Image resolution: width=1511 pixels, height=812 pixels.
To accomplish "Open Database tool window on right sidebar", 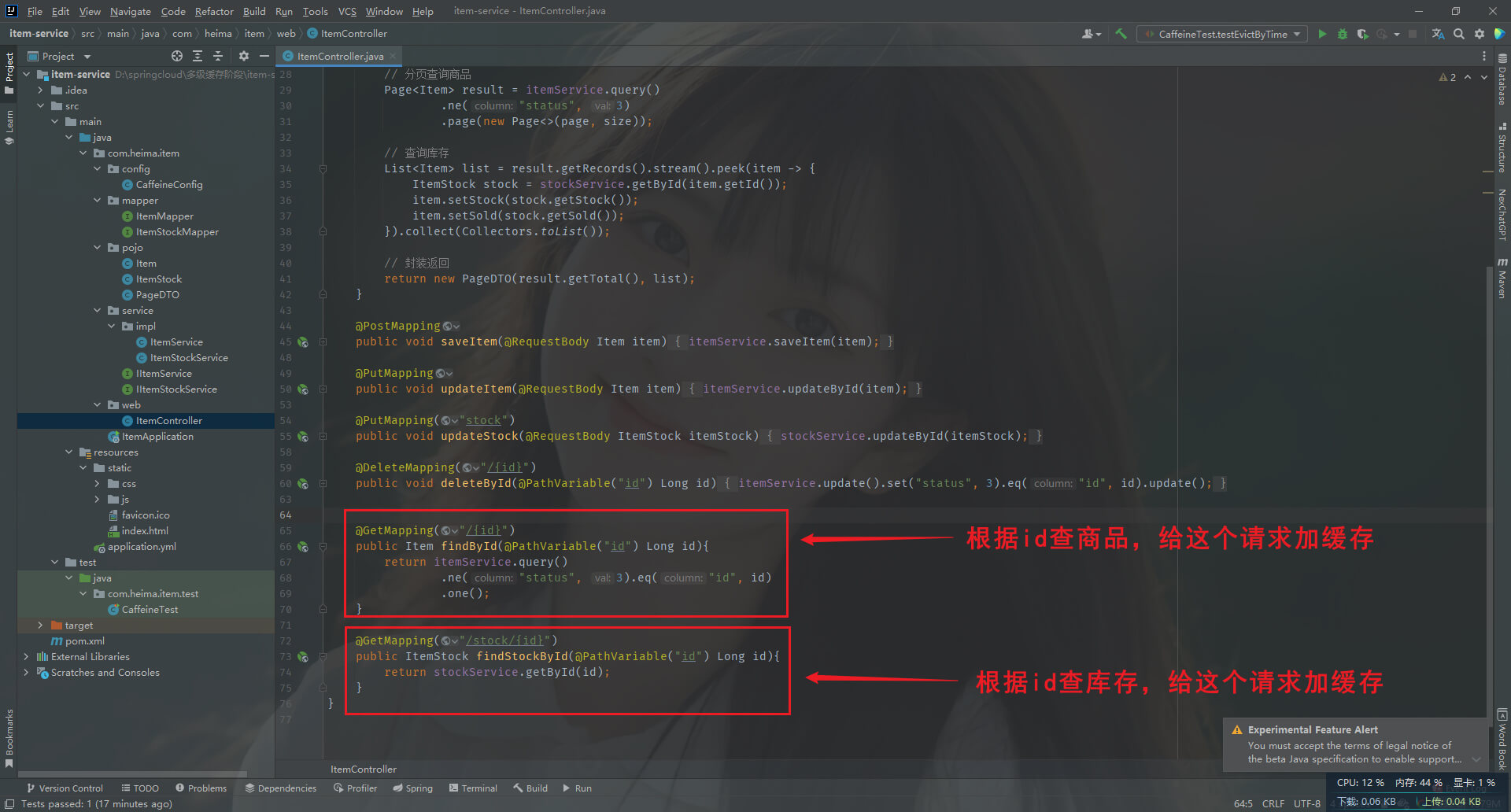I will [1502, 80].
